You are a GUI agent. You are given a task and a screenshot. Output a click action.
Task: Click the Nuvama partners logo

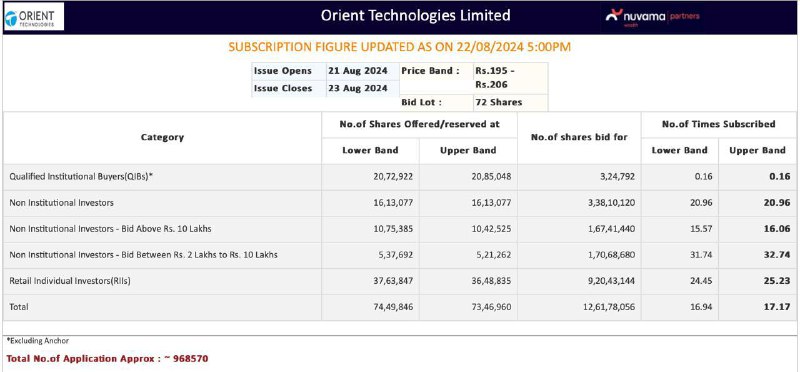(653, 17)
